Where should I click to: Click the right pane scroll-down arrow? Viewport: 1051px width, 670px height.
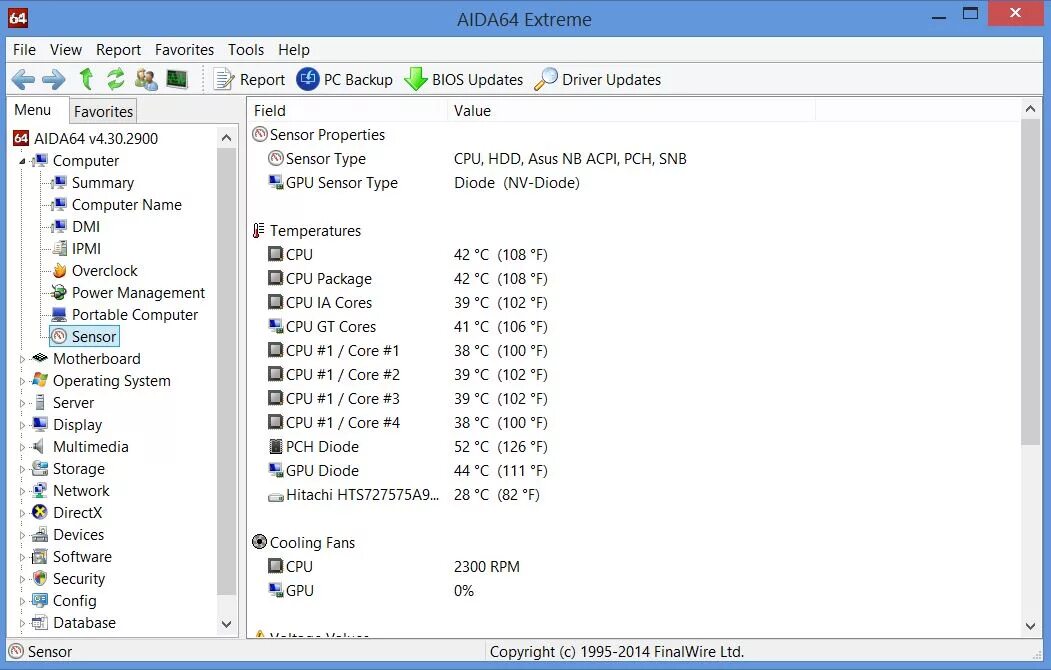(x=1030, y=626)
